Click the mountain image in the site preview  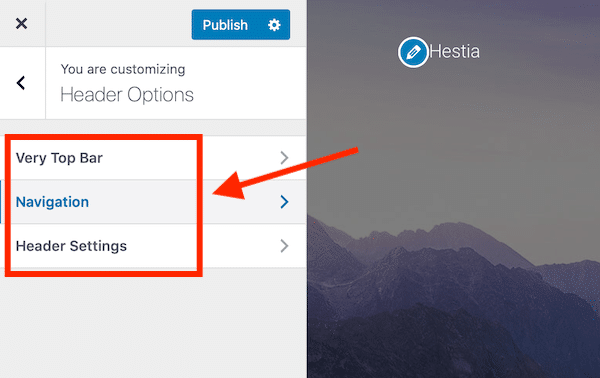tap(453, 298)
